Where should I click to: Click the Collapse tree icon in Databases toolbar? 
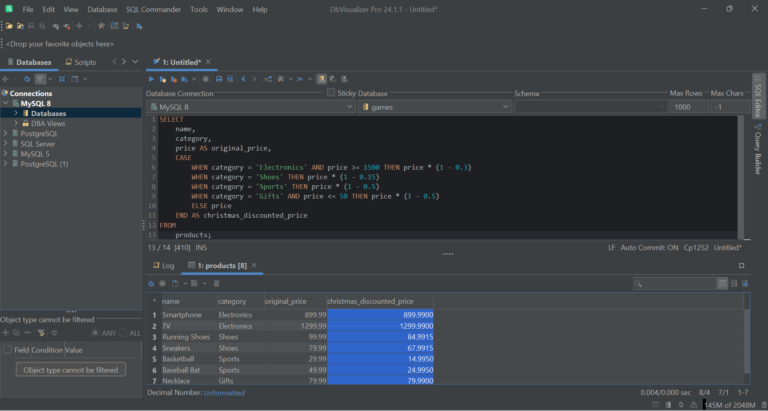pos(62,79)
